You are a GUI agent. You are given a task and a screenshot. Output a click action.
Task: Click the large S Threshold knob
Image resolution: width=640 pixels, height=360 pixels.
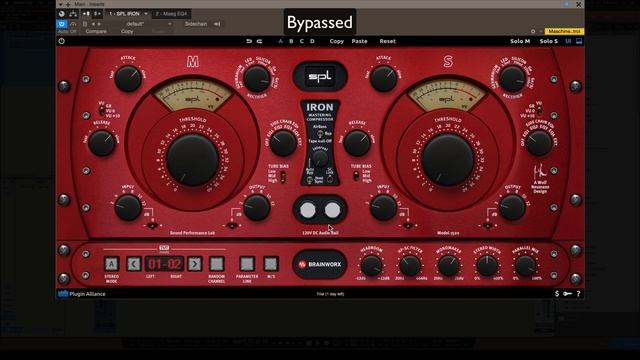(448, 160)
